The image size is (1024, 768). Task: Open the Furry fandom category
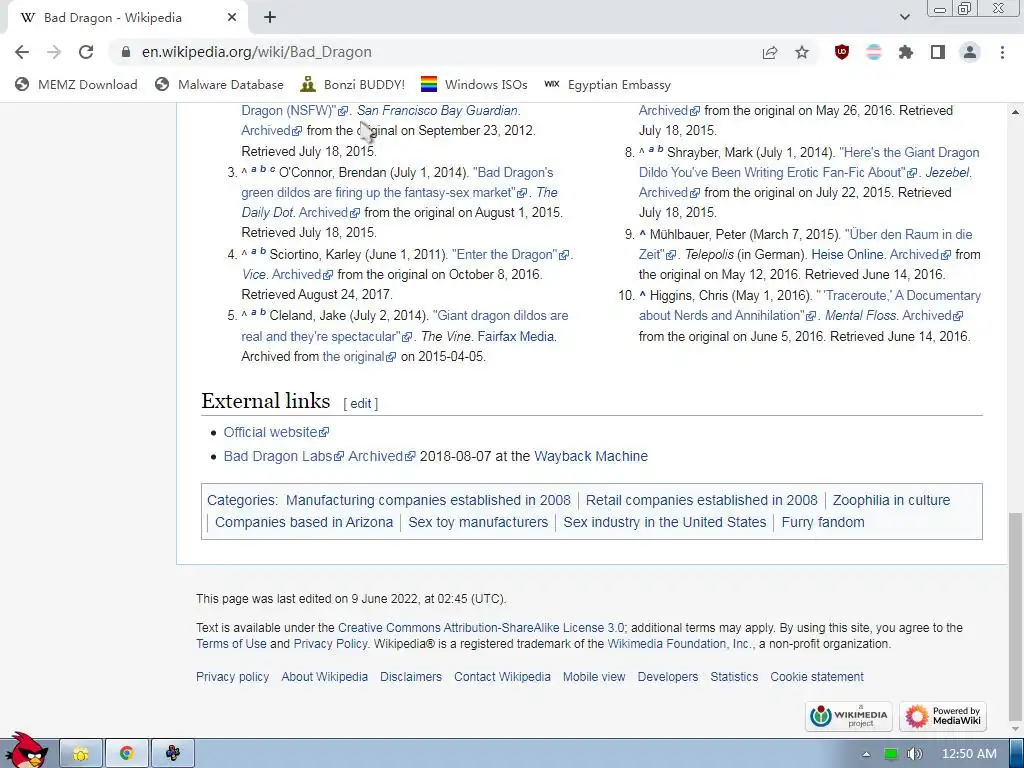pos(823,522)
